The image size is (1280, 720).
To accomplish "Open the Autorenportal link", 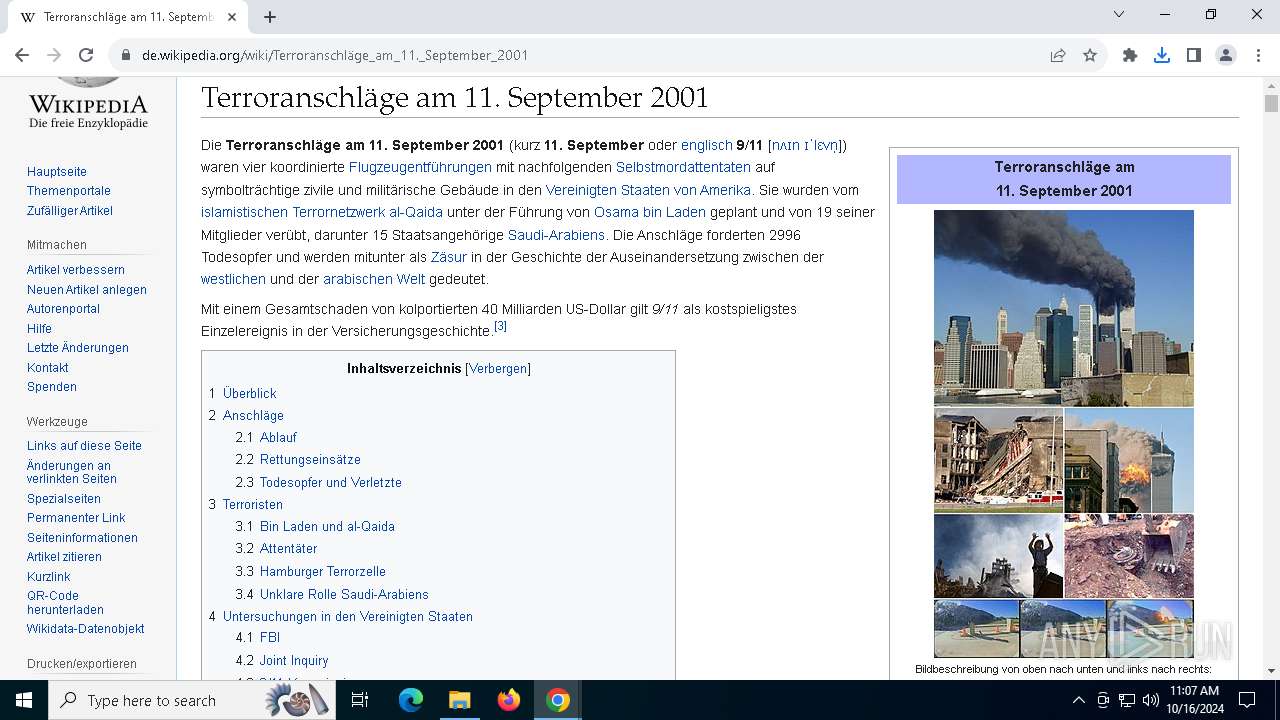I will (63, 309).
